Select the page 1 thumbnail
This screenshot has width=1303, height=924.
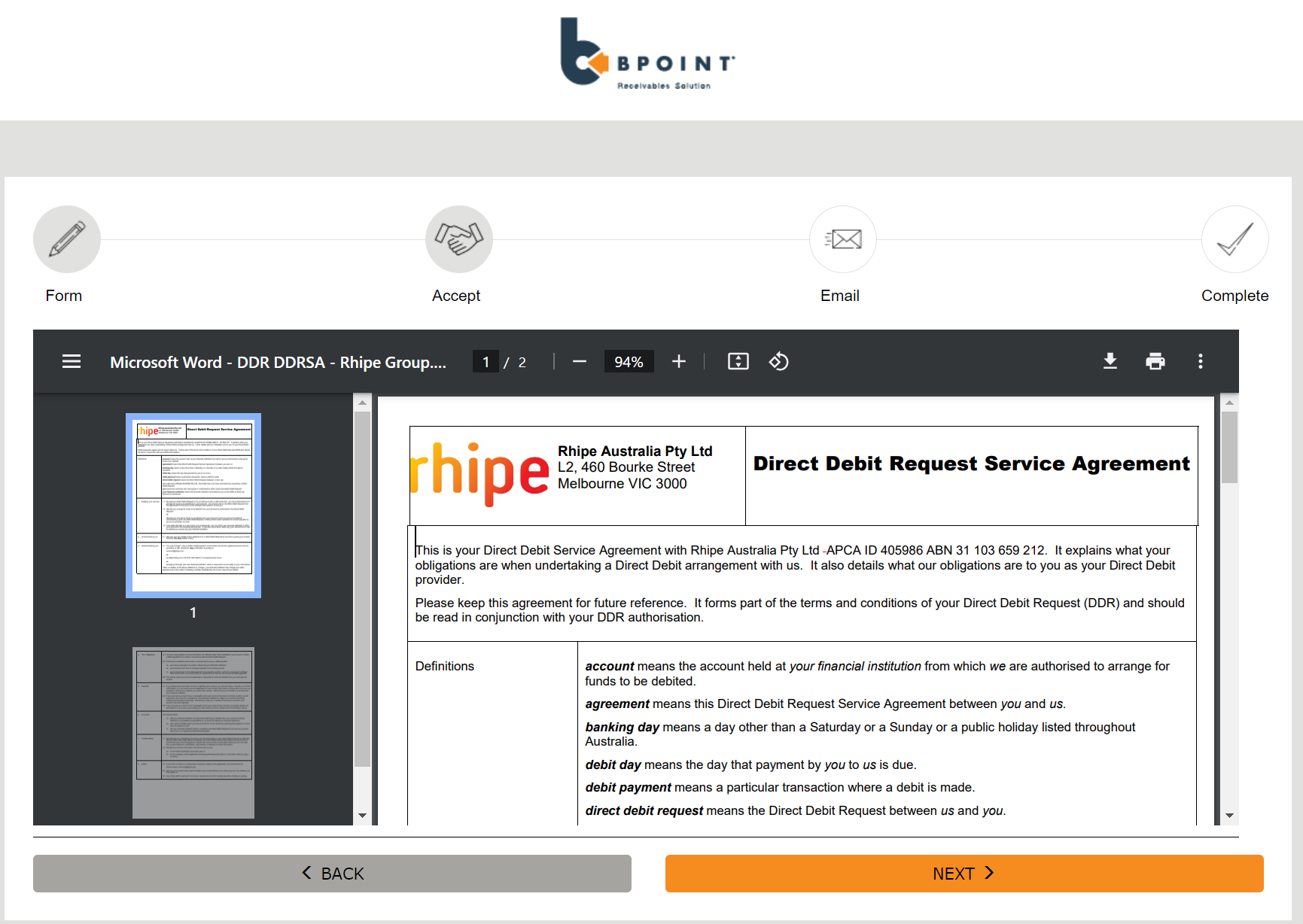tap(193, 505)
